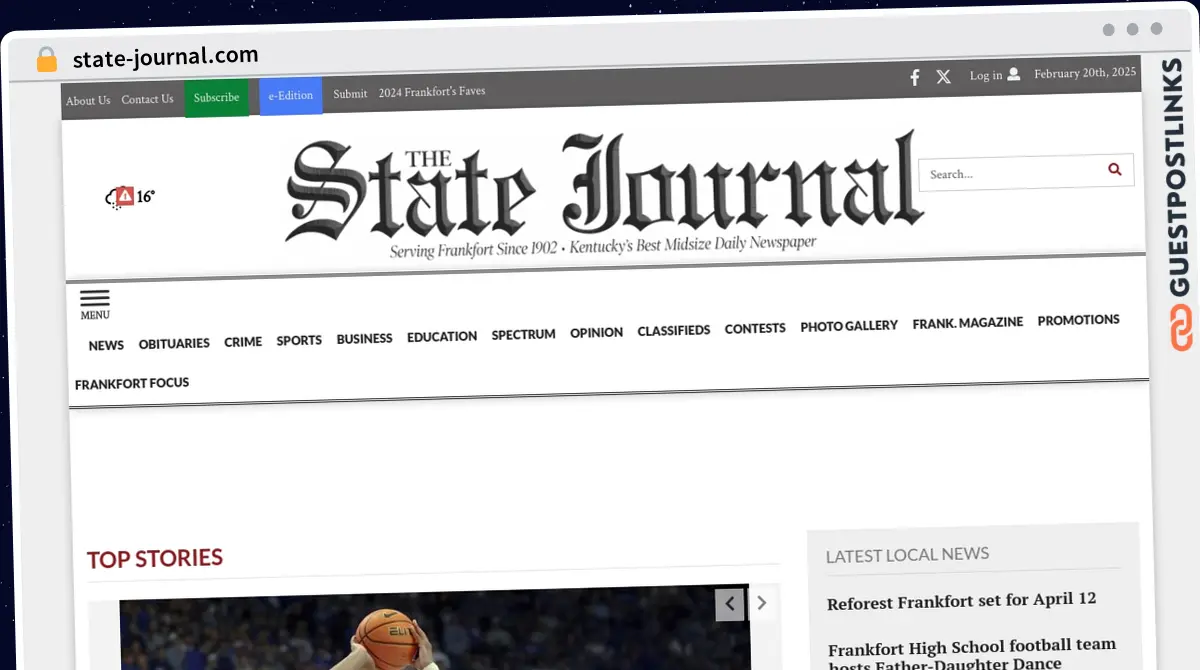Click the padlock icon beside URL
Viewport: 1200px width, 670px height.
47,59
